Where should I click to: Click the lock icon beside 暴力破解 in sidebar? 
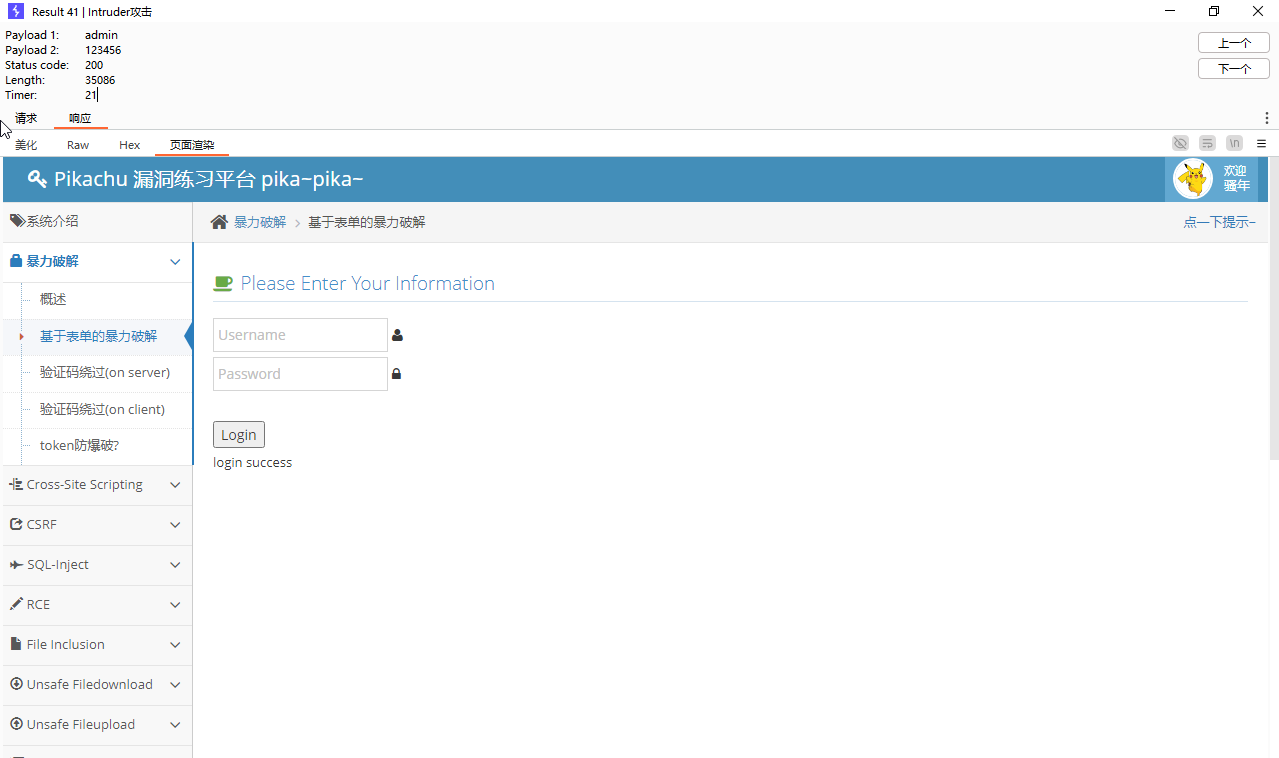coord(16,261)
